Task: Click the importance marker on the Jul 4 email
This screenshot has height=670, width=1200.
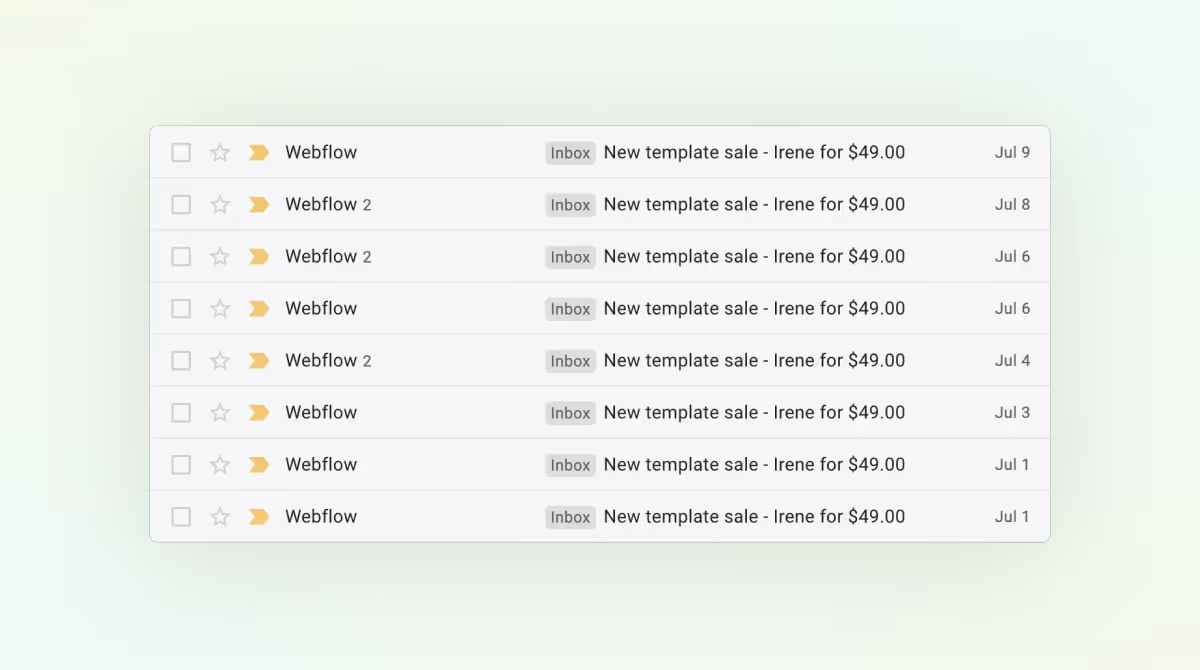Action: click(258, 360)
